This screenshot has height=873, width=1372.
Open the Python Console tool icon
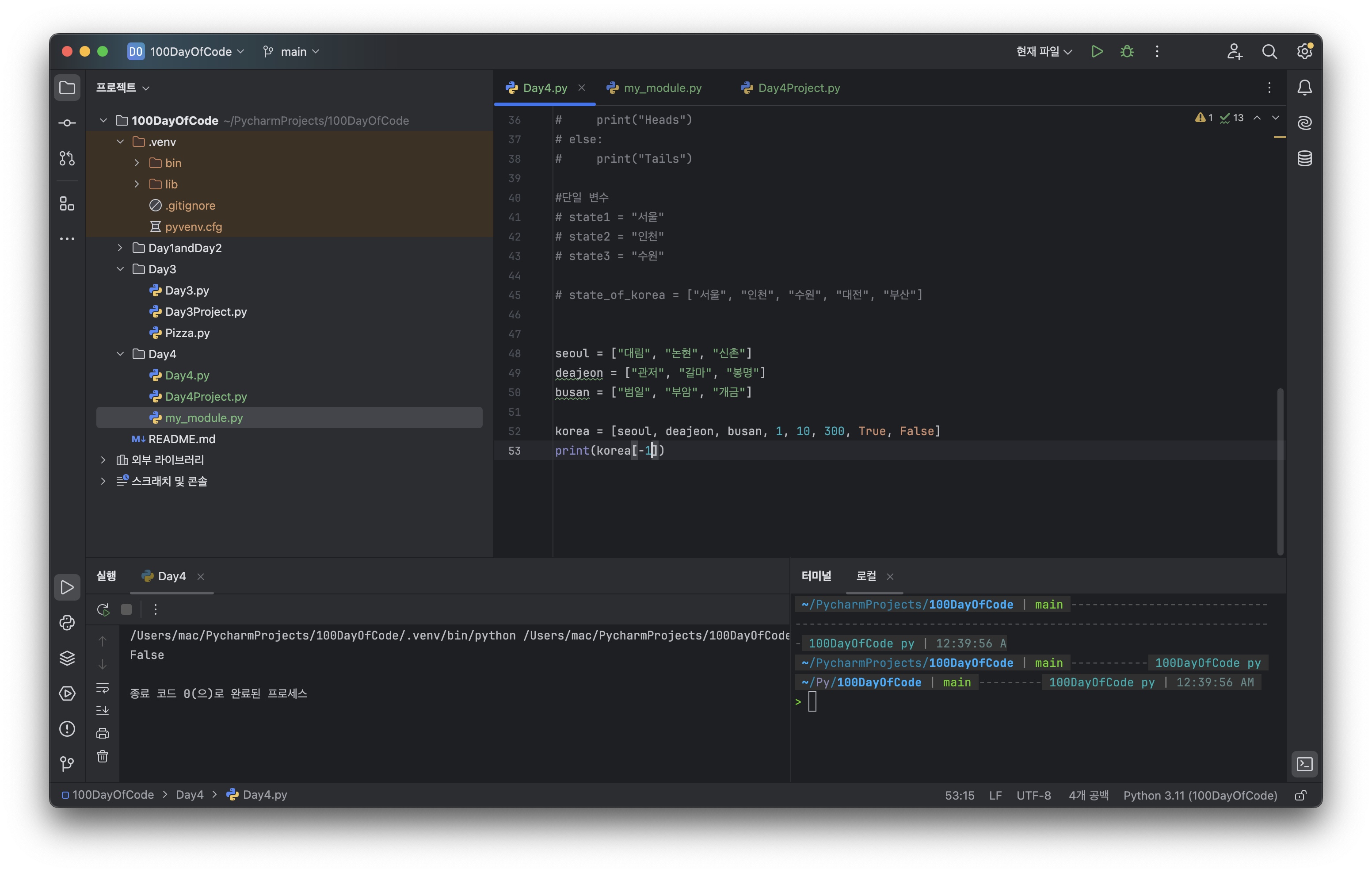pos(67,622)
